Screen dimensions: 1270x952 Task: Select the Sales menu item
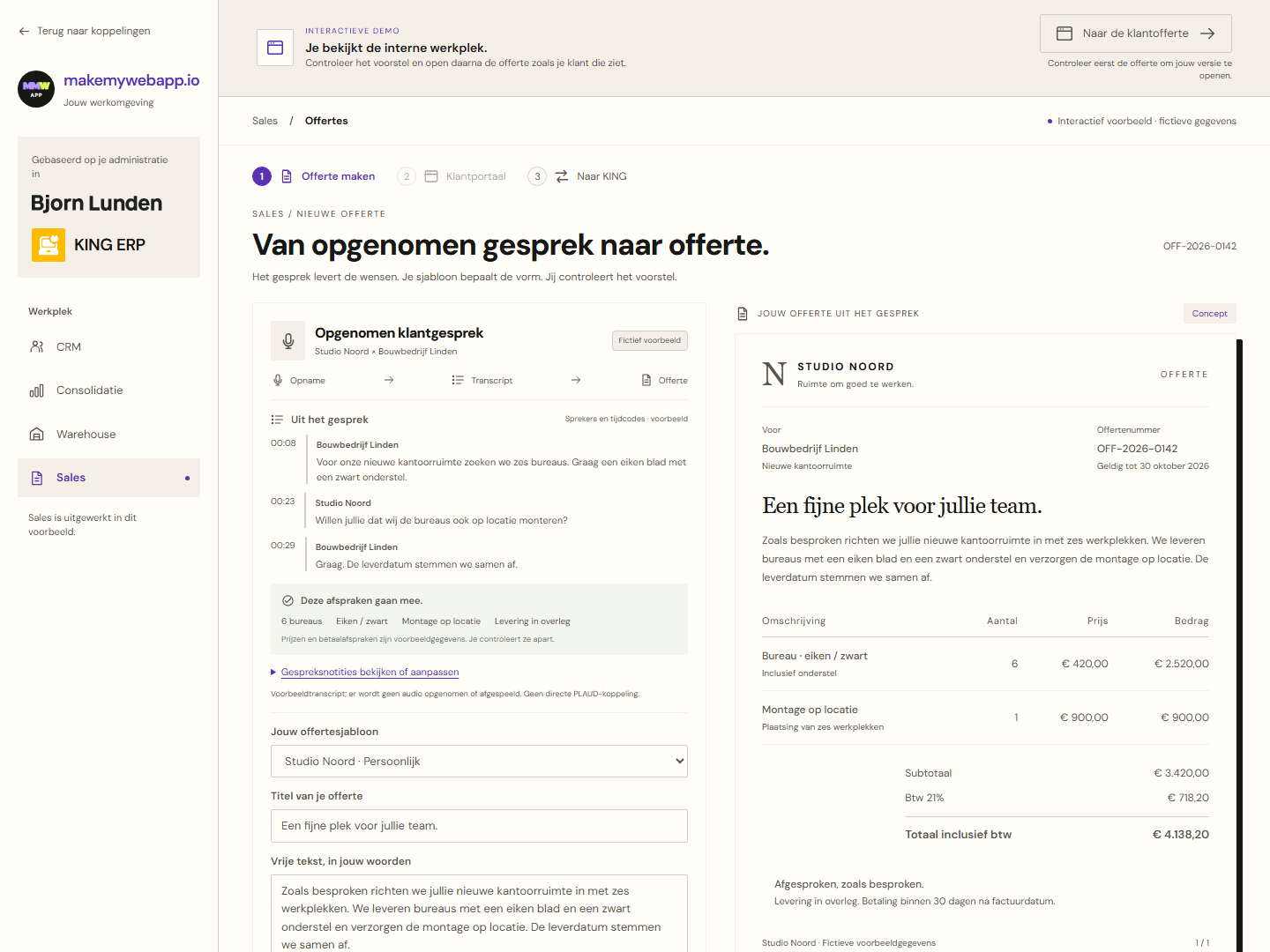pyautogui.click(x=109, y=478)
